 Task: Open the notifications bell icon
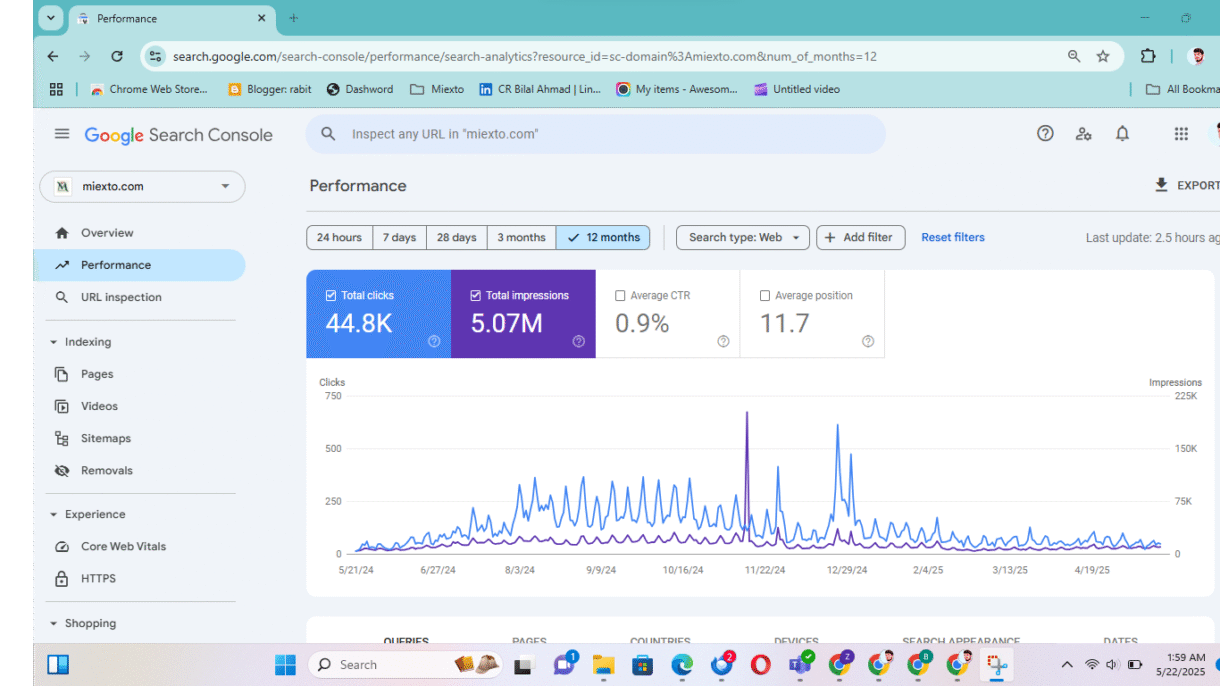tap(1122, 134)
